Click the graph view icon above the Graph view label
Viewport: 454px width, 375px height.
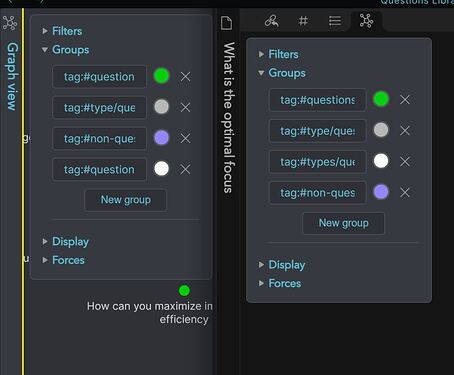[10, 23]
